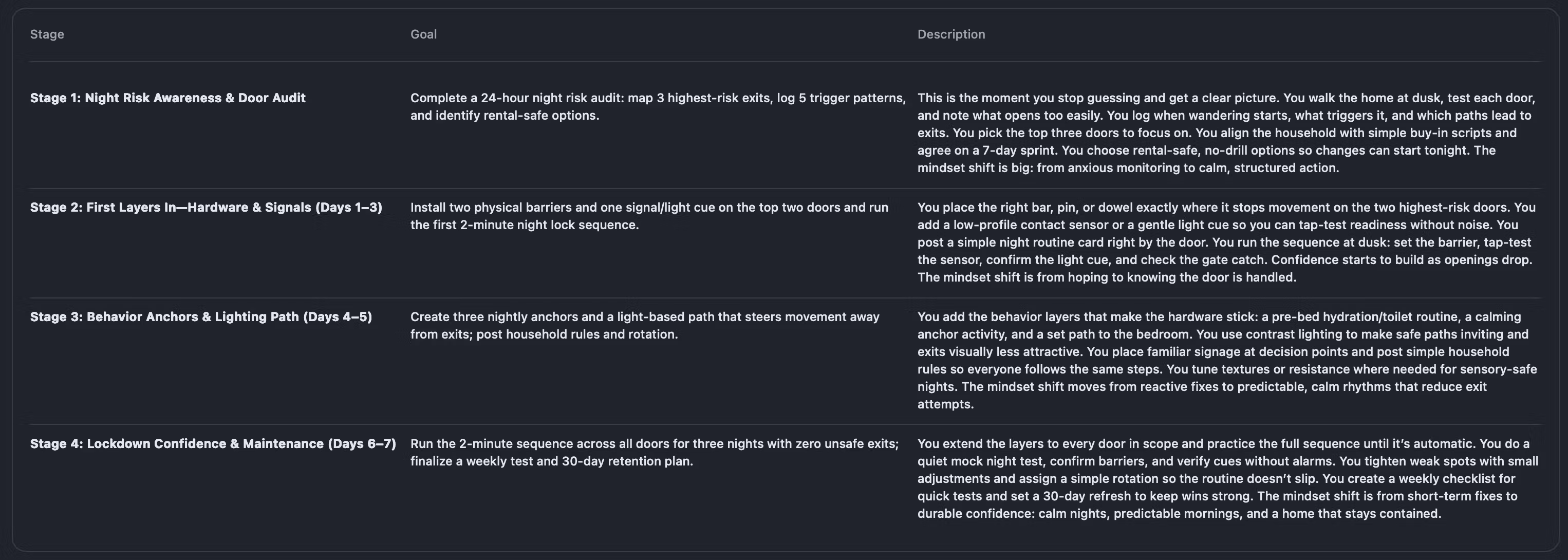The image size is (1568, 560).
Task: Click the Goal column header
Action: 423,35
